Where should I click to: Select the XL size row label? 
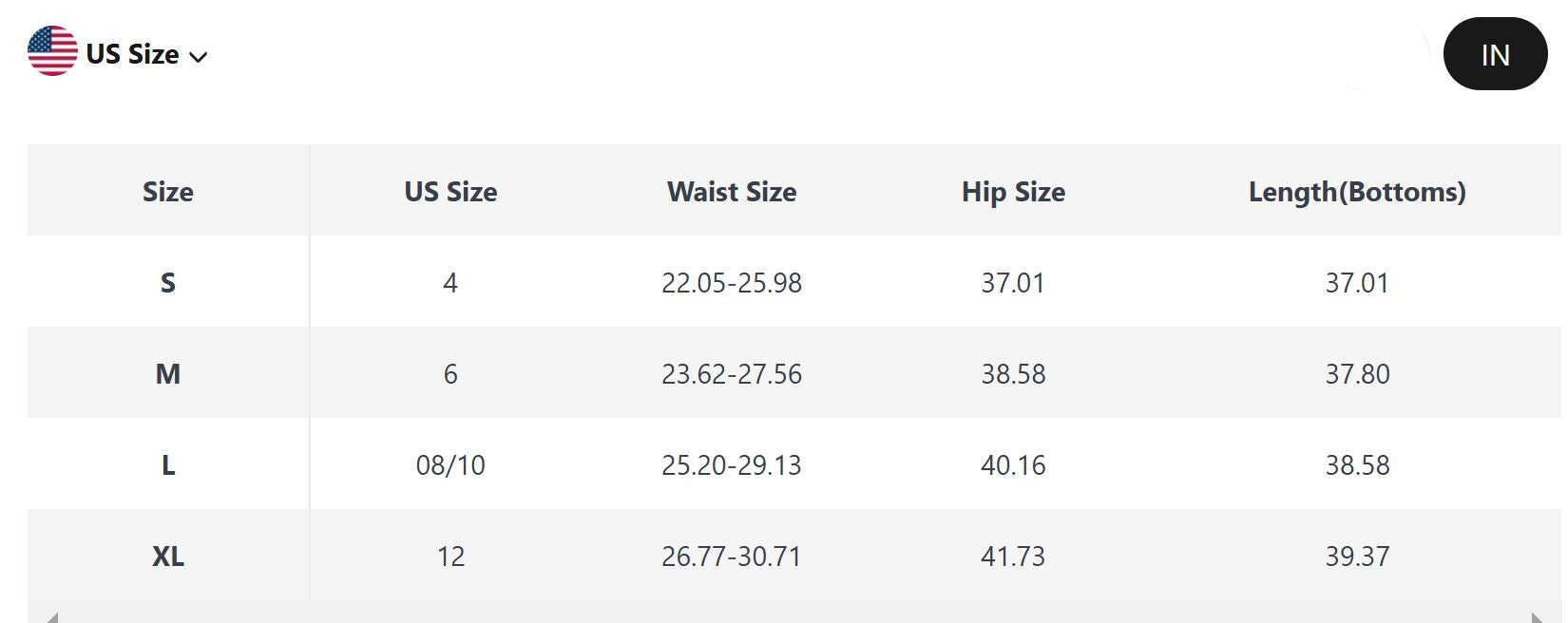click(x=168, y=557)
